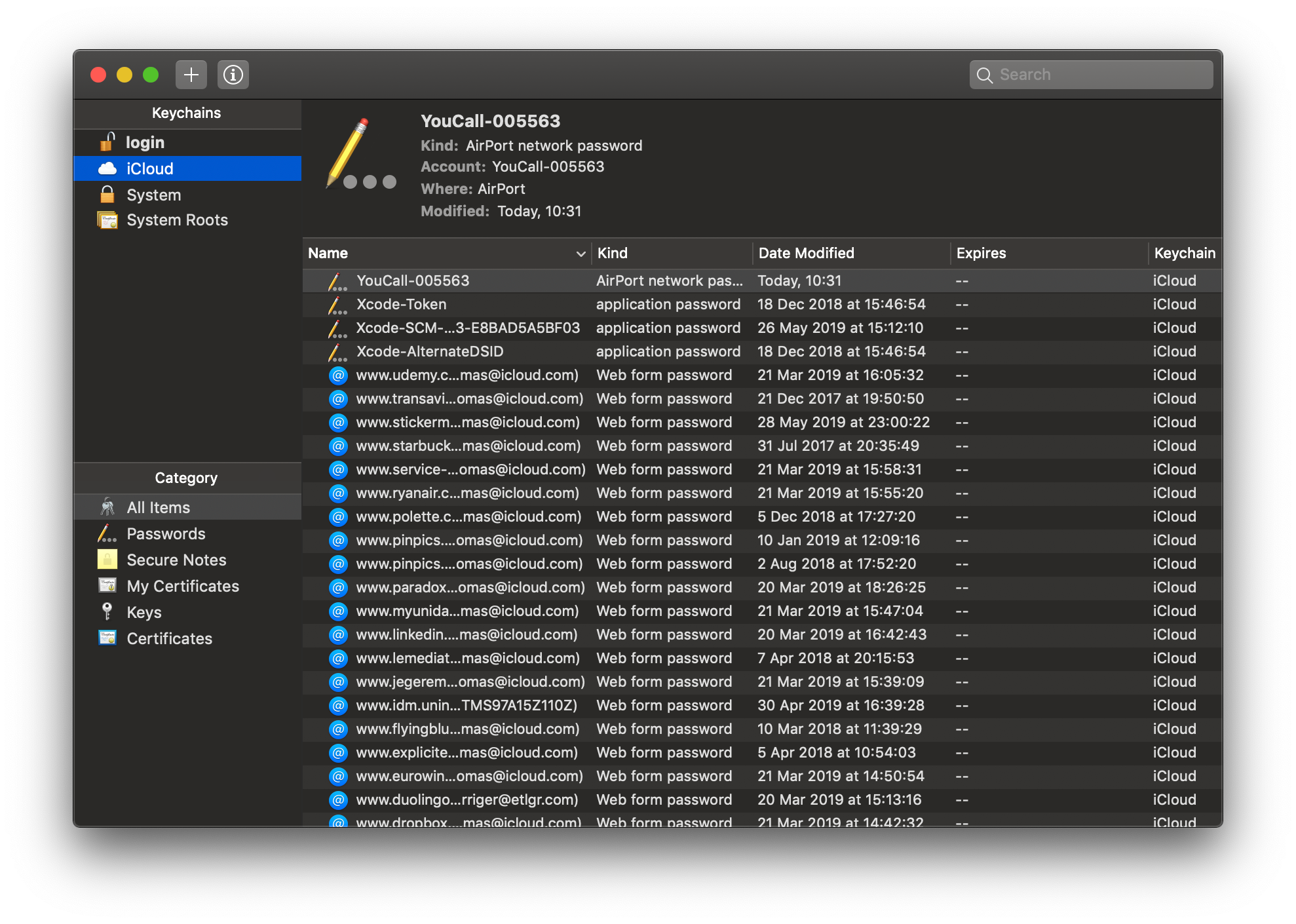
Task: Open the Xcode-Token item
Action: (x=402, y=304)
